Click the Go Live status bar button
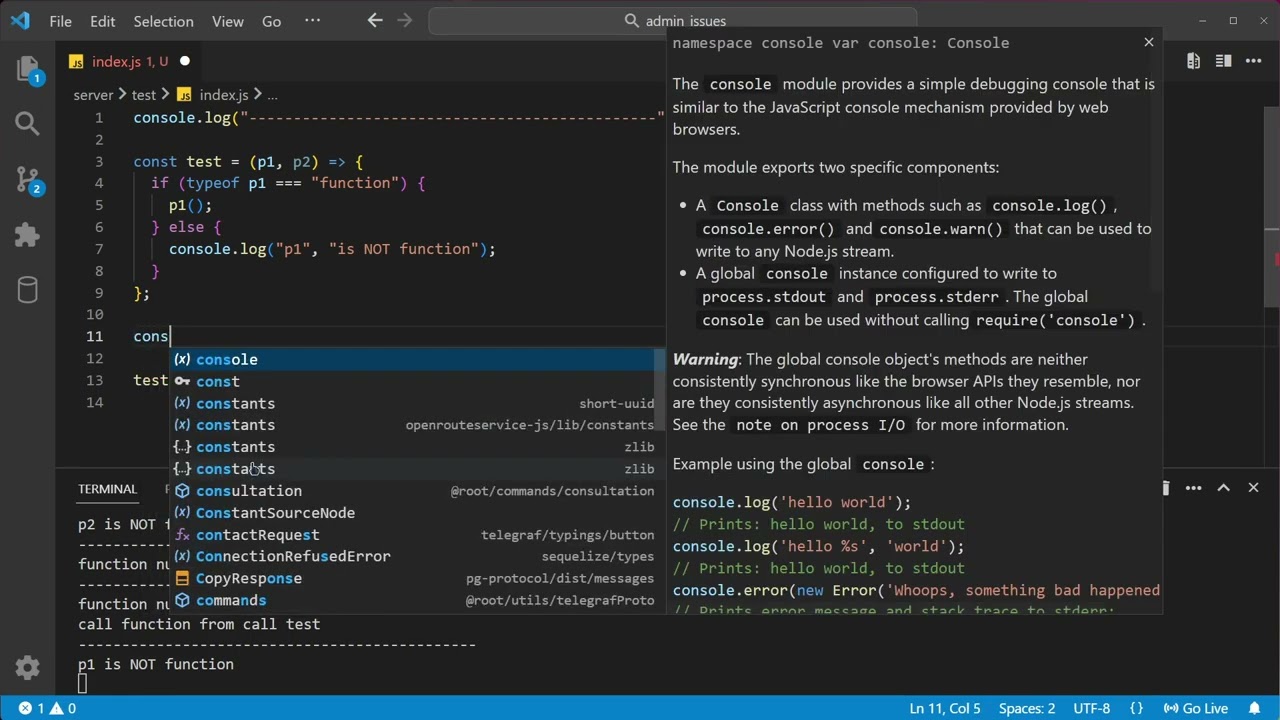 coord(1195,708)
